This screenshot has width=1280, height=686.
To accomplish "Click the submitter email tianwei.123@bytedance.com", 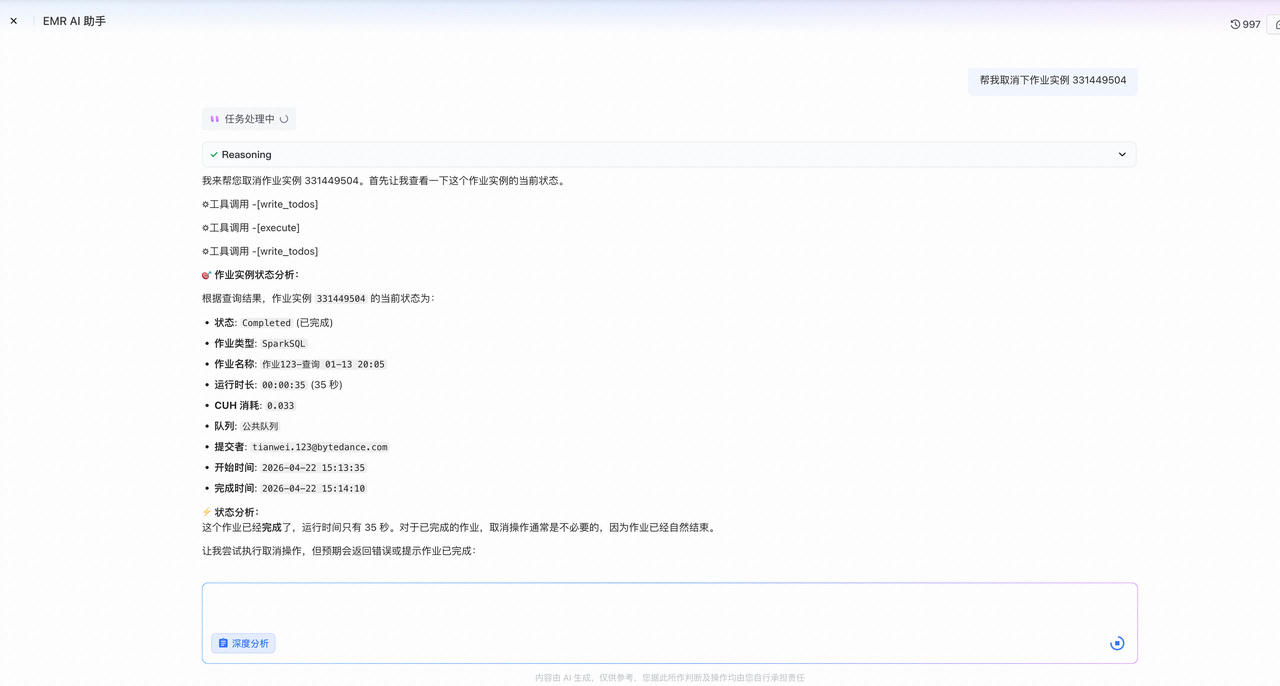I will point(320,448).
